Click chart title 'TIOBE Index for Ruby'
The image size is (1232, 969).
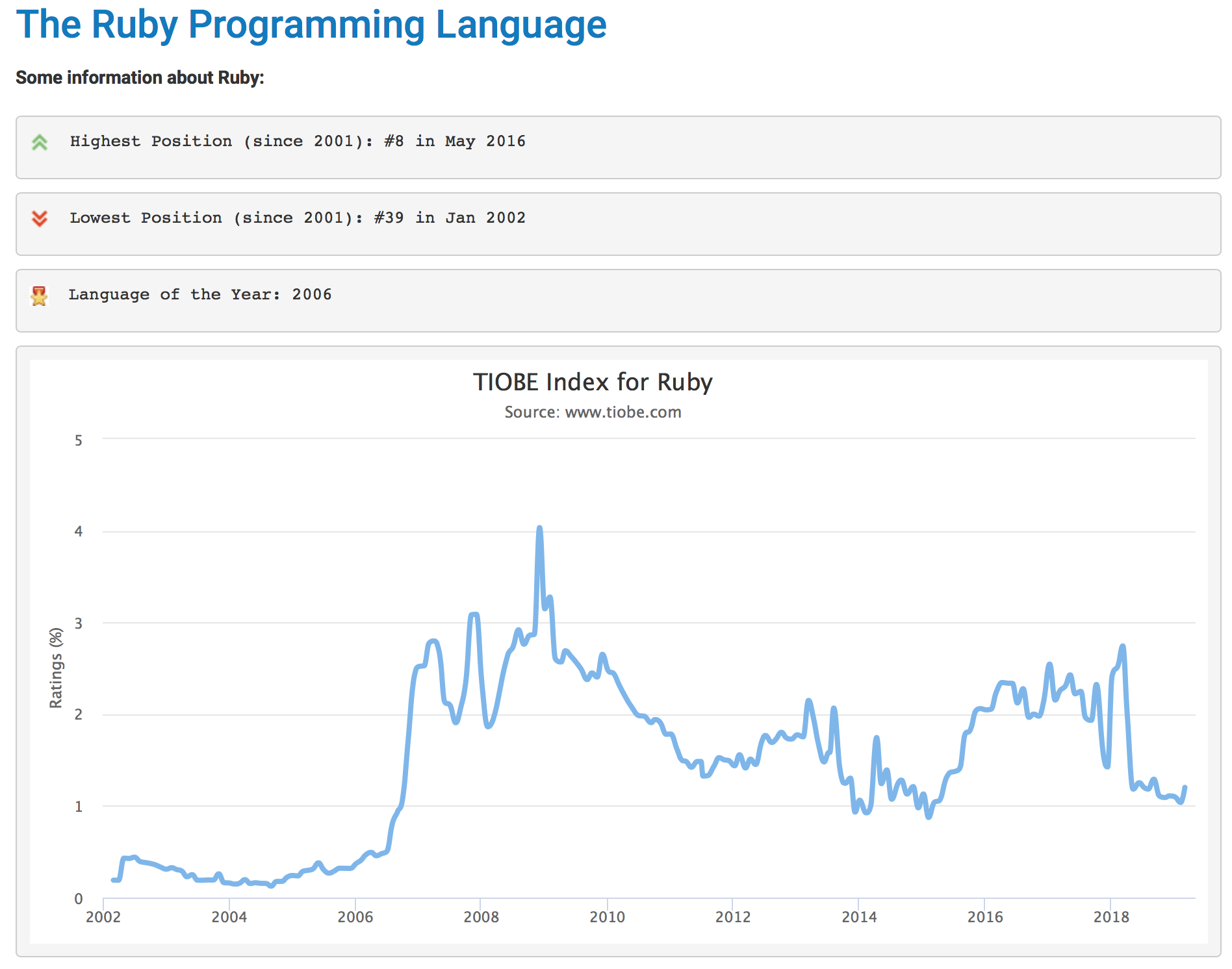(593, 382)
